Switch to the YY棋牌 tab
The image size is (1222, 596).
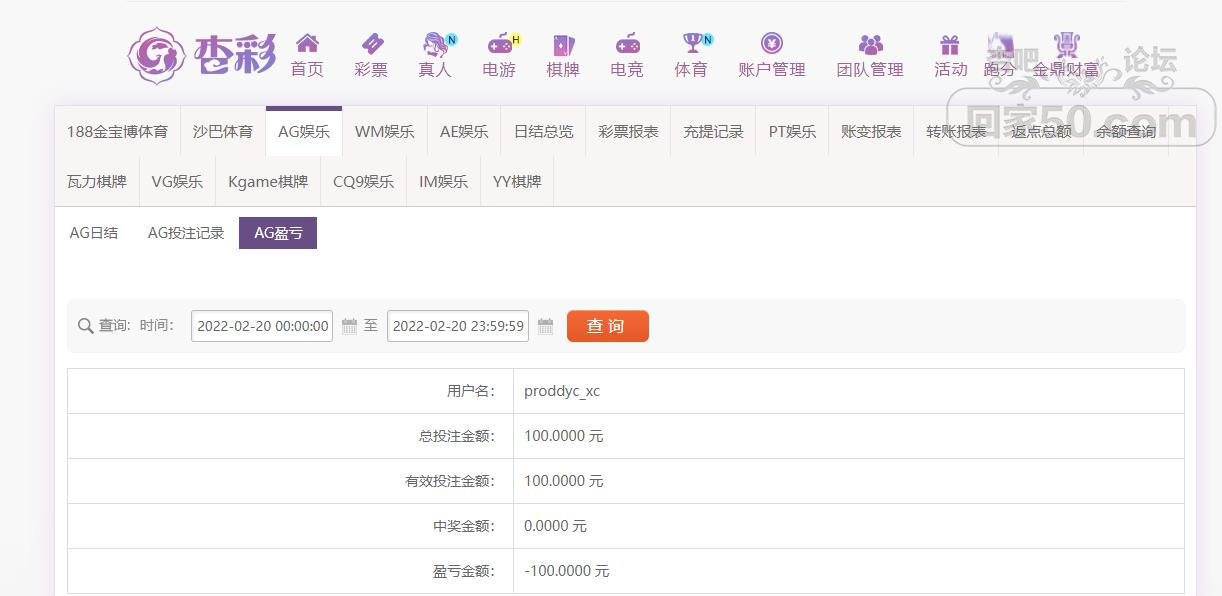pyautogui.click(x=517, y=181)
